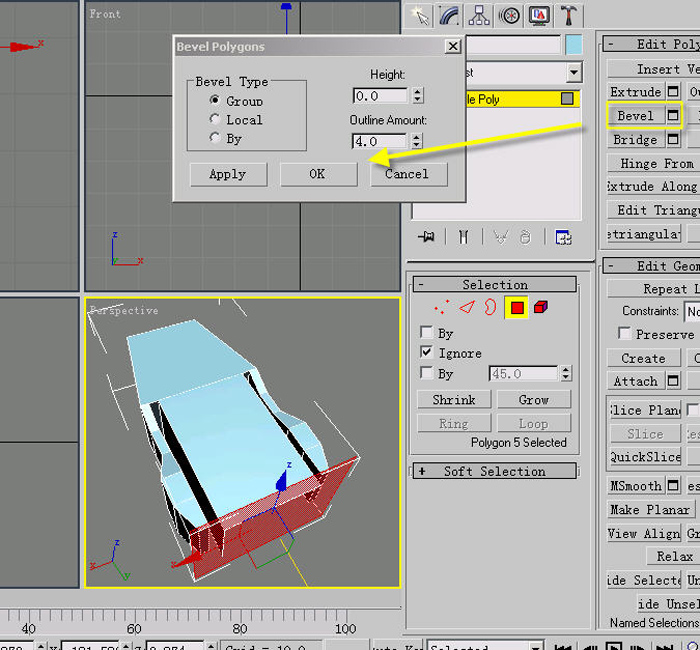Open the Utilities hammer tab
The height and width of the screenshot is (650, 700).
568,16
